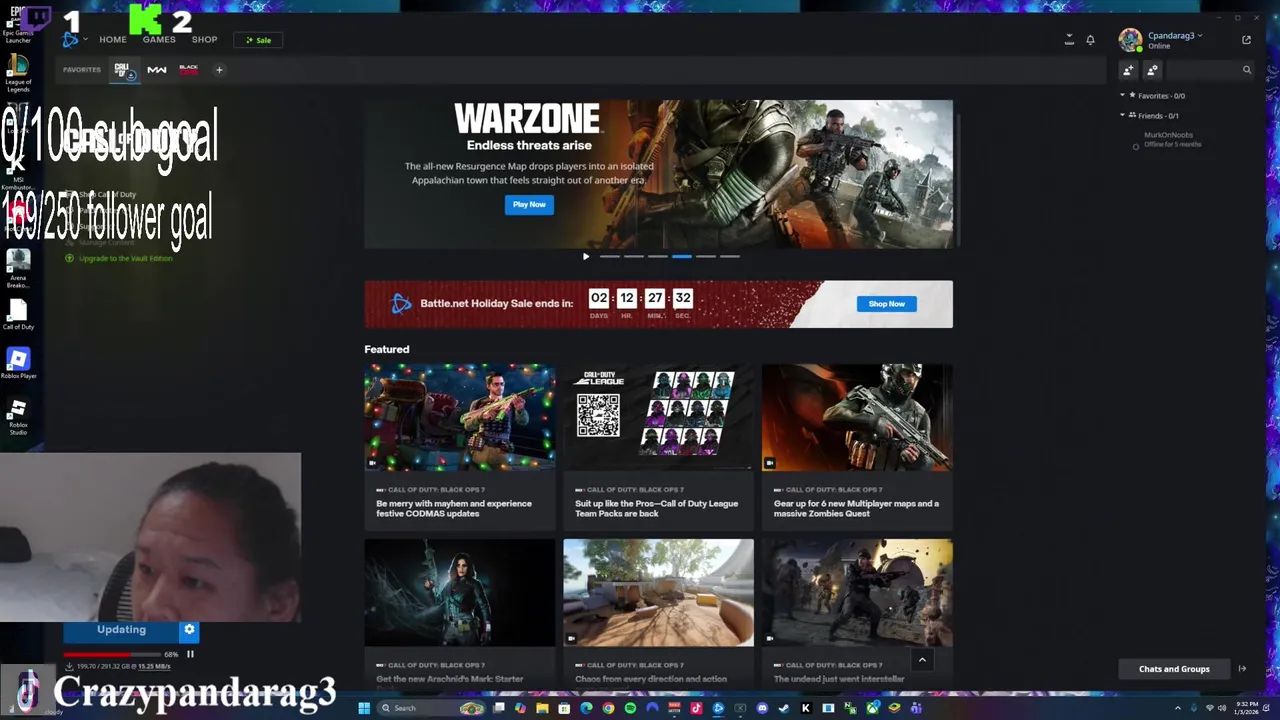The height and width of the screenshot is (720, 1280).
Task: Click the taskbar Search box
Action: (x=432, y=708)
